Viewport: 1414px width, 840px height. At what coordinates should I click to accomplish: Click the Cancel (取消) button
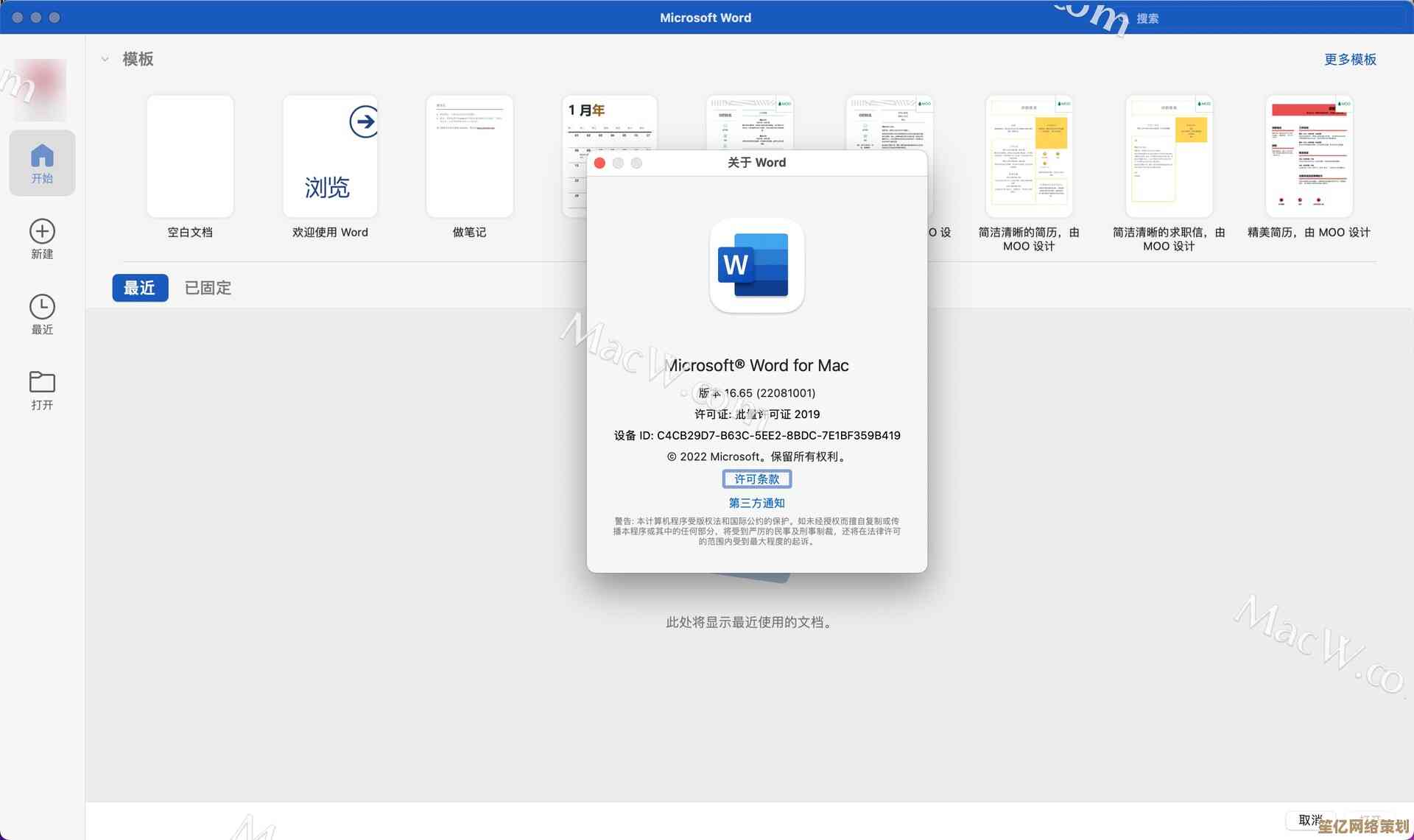tap(1310, 819)
